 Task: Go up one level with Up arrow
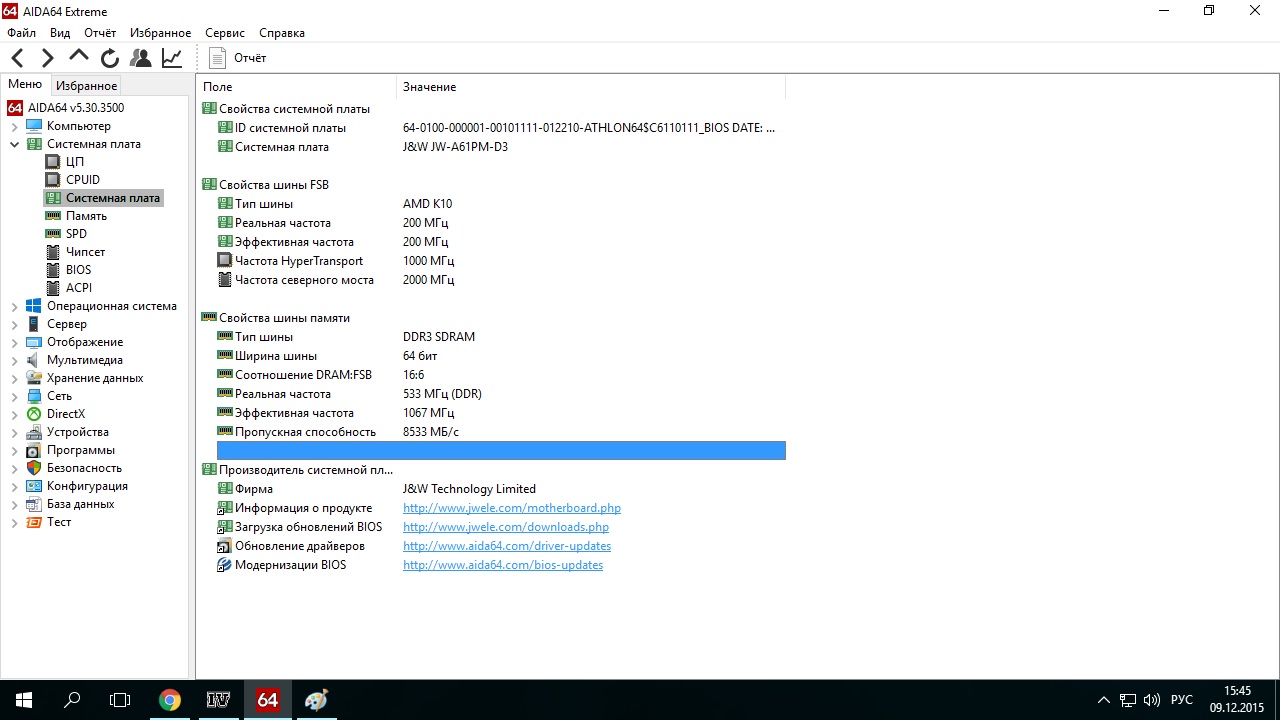click(79, 57)
